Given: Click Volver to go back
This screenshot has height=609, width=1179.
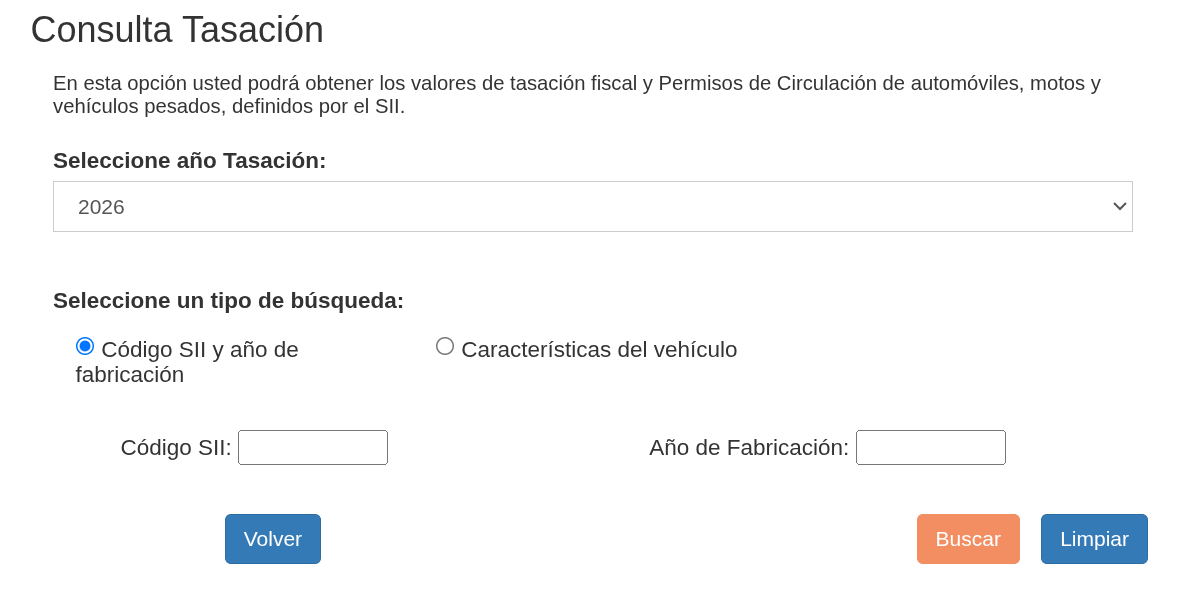Looking at the screenshot, I should pyautogui.click(x=272, y=539).
